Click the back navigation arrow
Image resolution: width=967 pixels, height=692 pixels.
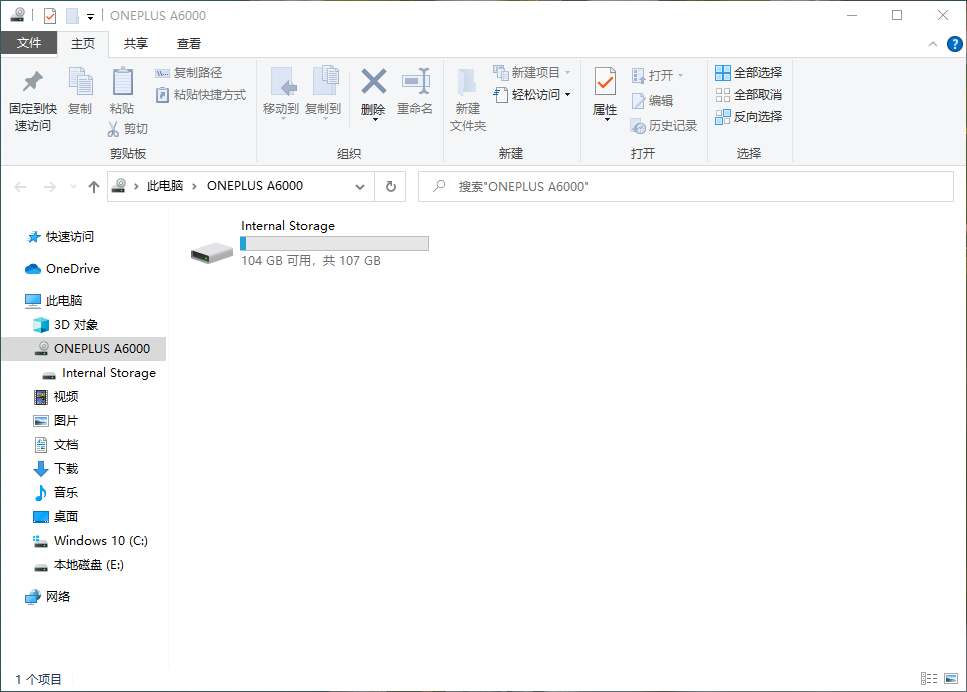[x=20, y=187]
